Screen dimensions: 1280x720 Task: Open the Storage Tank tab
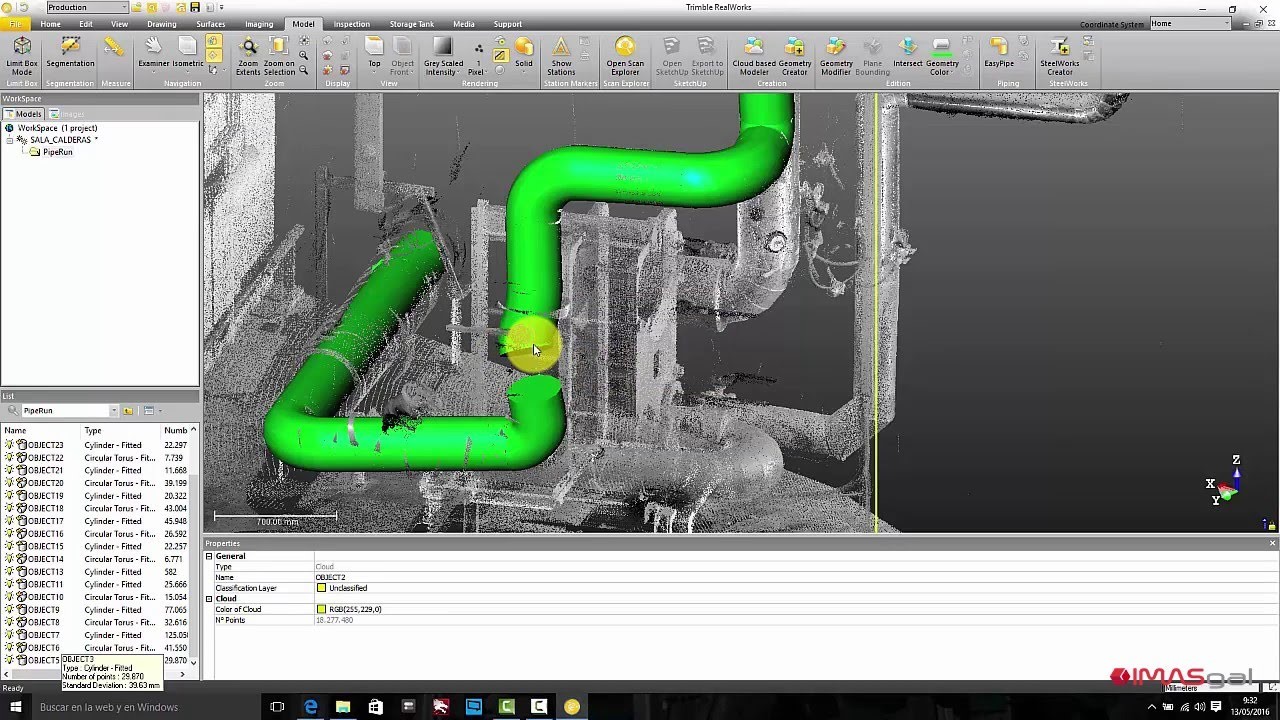tap(411, 24)
